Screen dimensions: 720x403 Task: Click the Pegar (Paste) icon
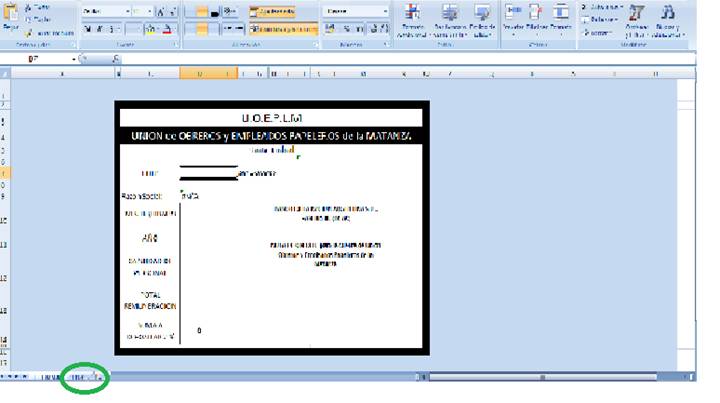pyautogui.click(x=10, y=17)
